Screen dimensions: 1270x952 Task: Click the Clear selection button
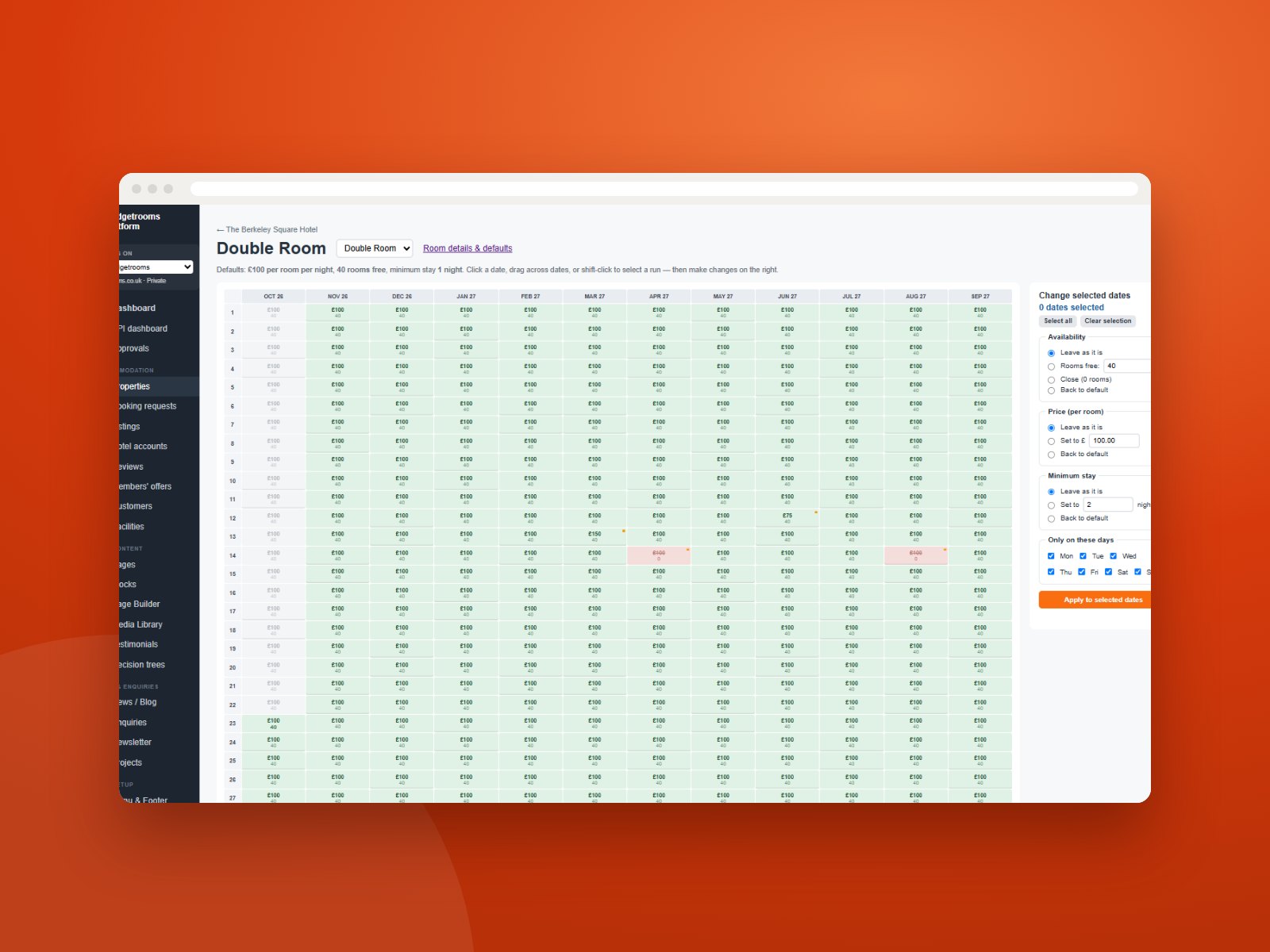[x=1107, y=321]
